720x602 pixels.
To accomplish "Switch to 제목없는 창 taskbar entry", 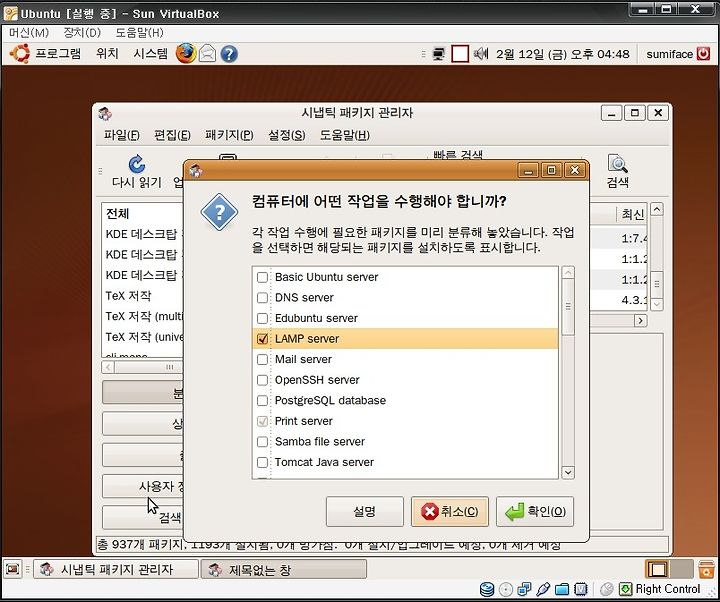I will coord(284,569).
